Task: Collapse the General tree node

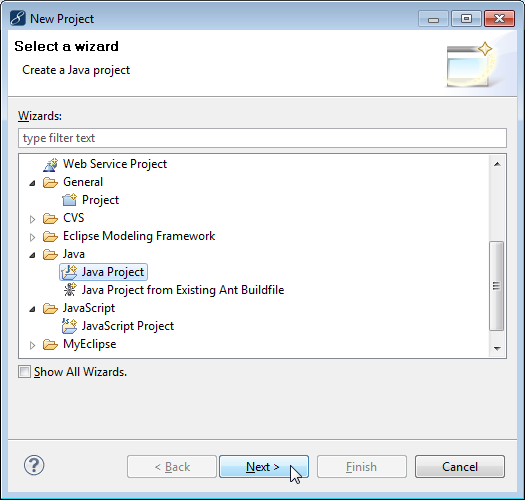Action: 32,183
